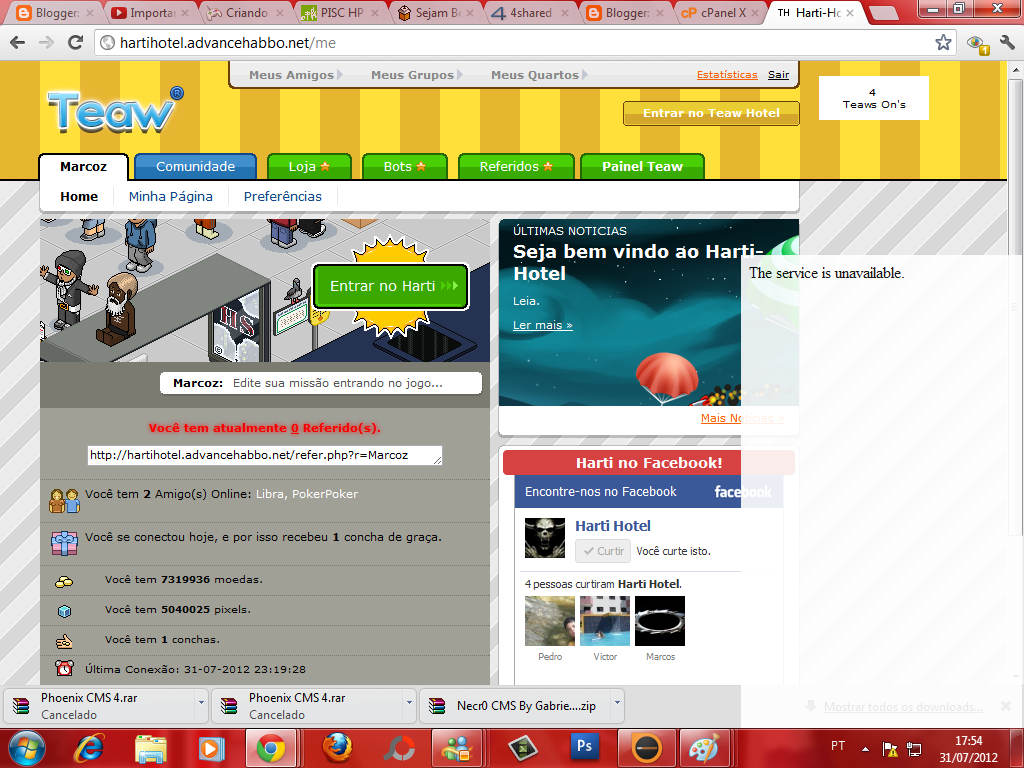1025x768 pixels.
Task: Click the Marcoz mission text box
Action: (x=321, y=383)
